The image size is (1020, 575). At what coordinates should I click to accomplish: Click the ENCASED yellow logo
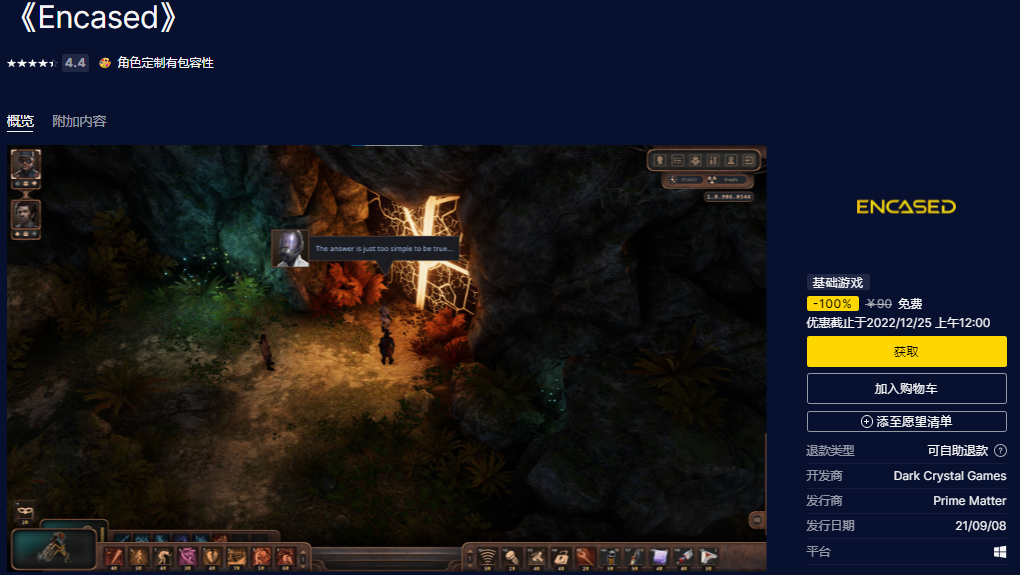coord(906,207)
